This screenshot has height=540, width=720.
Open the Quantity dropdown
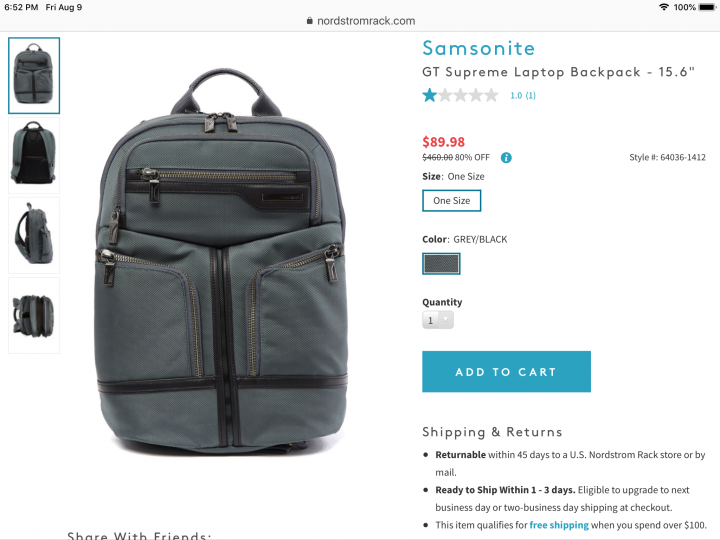pos(438,320)
